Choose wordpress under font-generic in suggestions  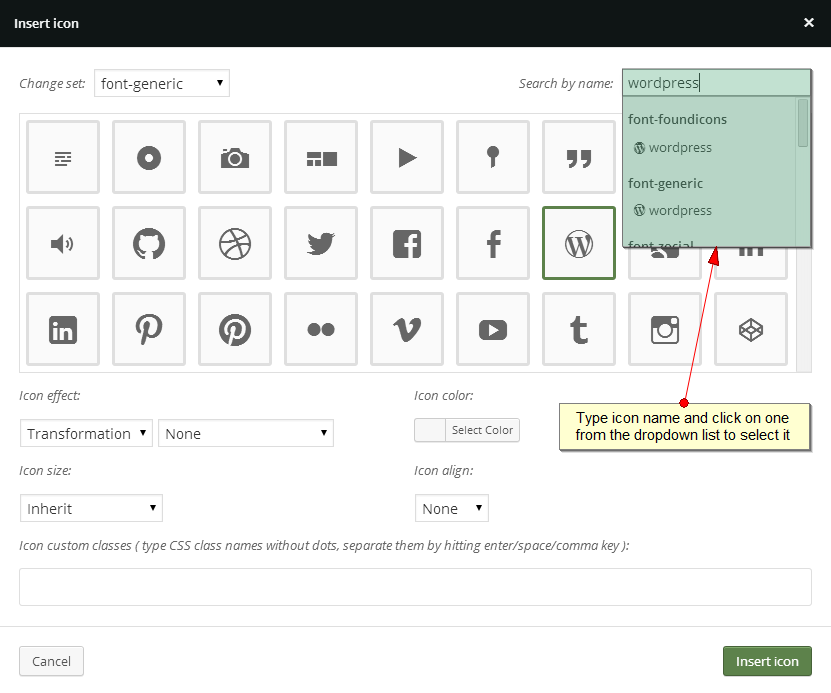[x=672, y=210]
